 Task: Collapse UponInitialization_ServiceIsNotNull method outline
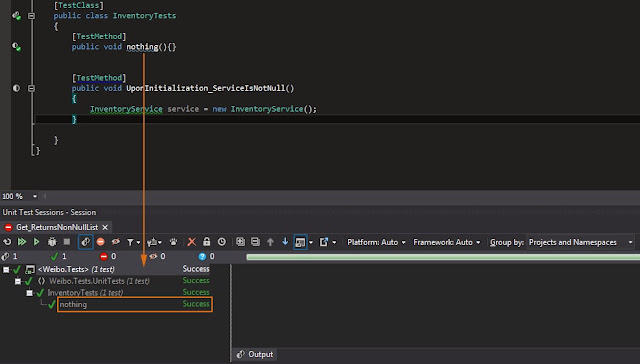click(x=31, y=88)
